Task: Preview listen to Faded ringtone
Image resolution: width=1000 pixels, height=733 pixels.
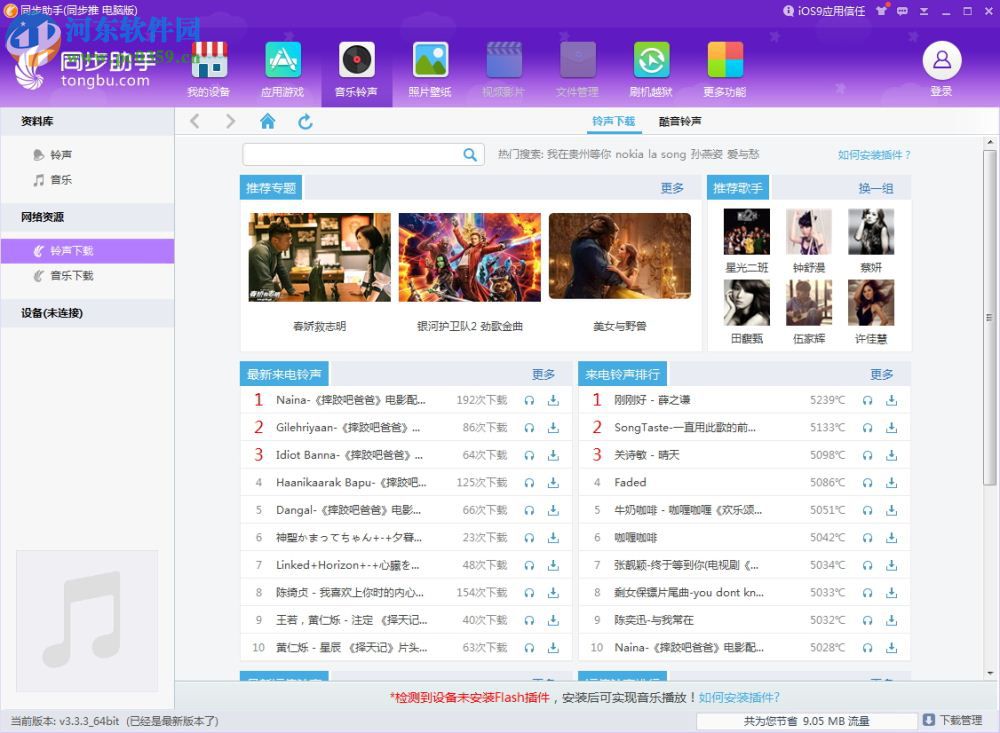Action: [867, 483]
